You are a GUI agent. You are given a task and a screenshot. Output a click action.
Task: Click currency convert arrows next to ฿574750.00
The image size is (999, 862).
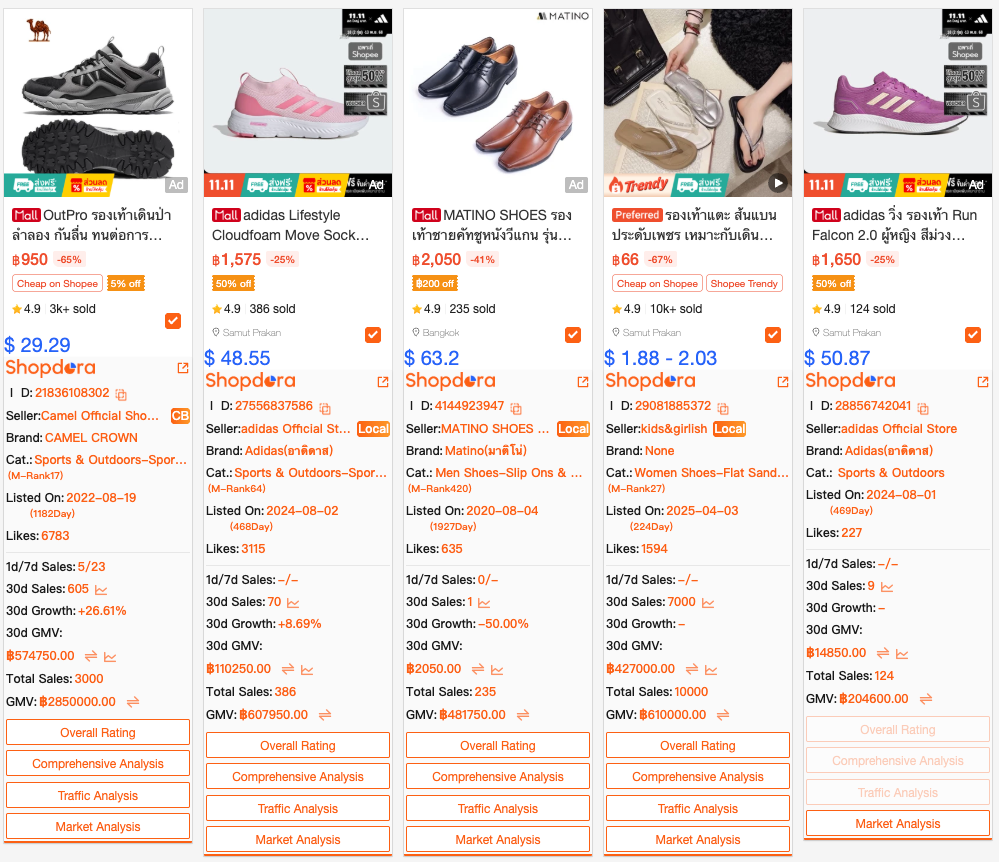pos(91,656)
